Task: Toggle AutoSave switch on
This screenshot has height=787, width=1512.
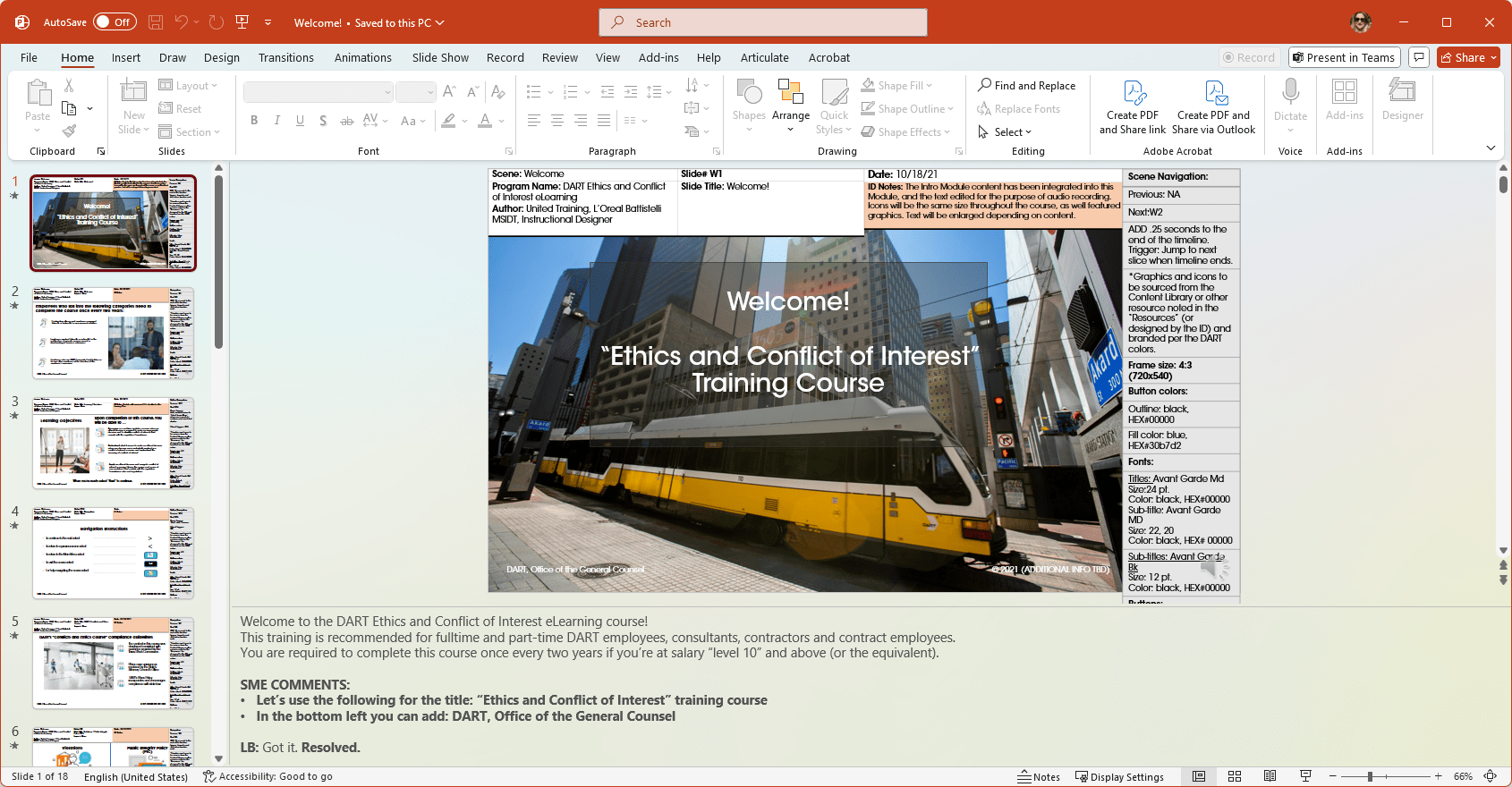Action: (115, 22)
